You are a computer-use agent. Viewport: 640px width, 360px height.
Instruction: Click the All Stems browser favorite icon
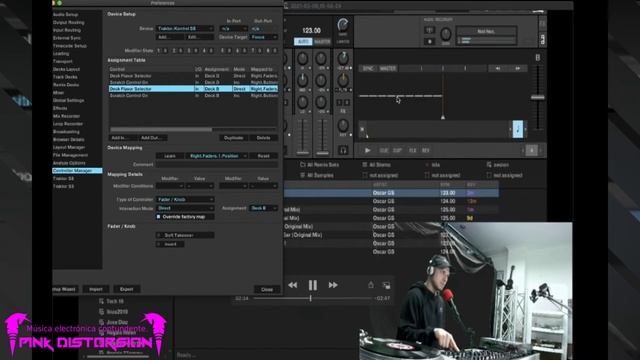click(364, 164)
